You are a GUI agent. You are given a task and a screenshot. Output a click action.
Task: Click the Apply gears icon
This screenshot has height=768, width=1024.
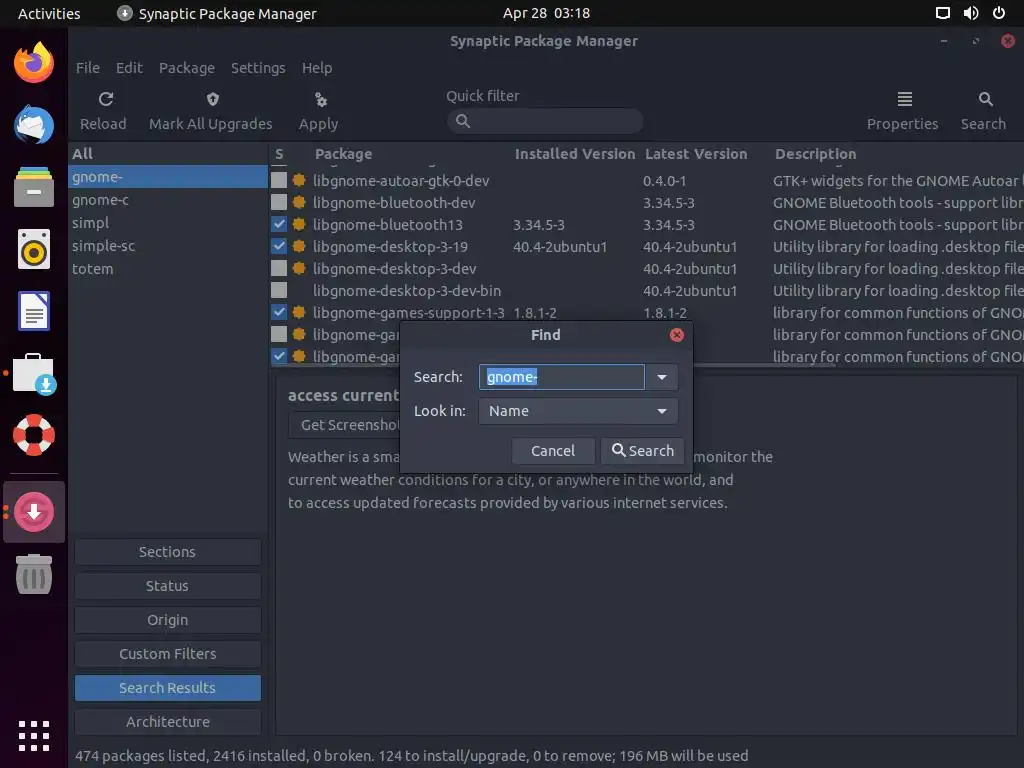[x=320, y=99]
